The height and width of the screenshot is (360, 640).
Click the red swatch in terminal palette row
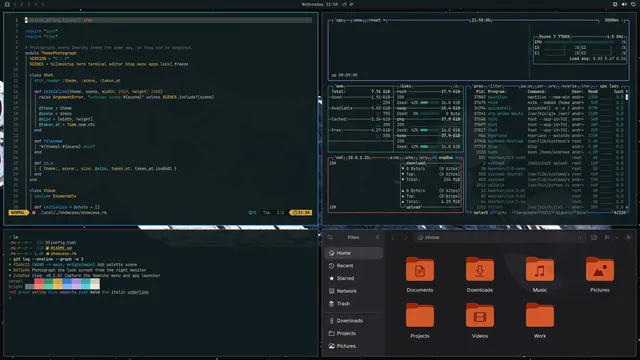click(39, 281)
